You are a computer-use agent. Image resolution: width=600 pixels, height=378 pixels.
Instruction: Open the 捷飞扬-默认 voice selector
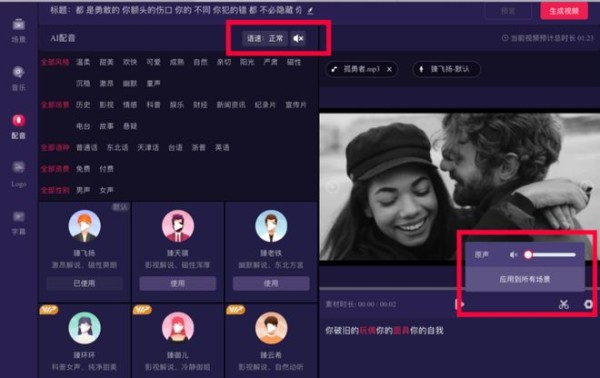tap(447, 69)
